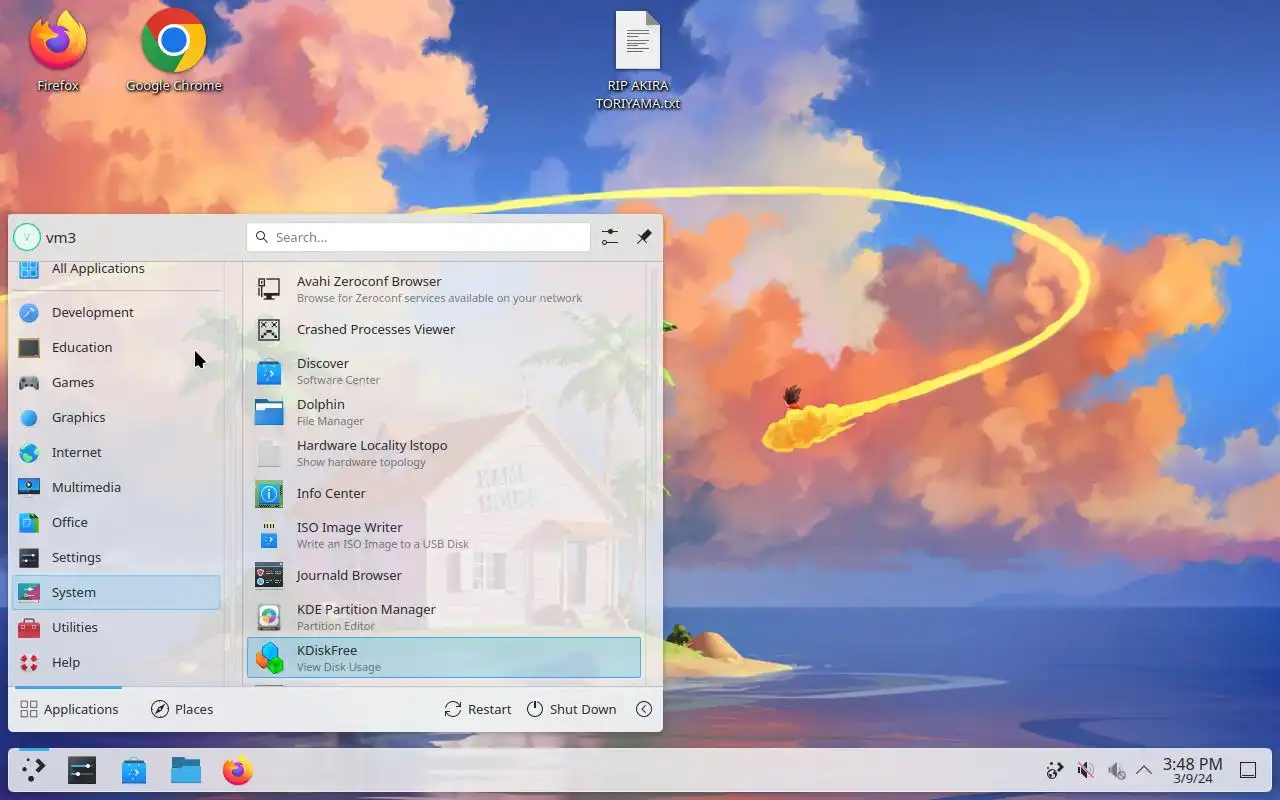Select the Development category
This screenshot has height=800, width=1280.
coord(116,312)
